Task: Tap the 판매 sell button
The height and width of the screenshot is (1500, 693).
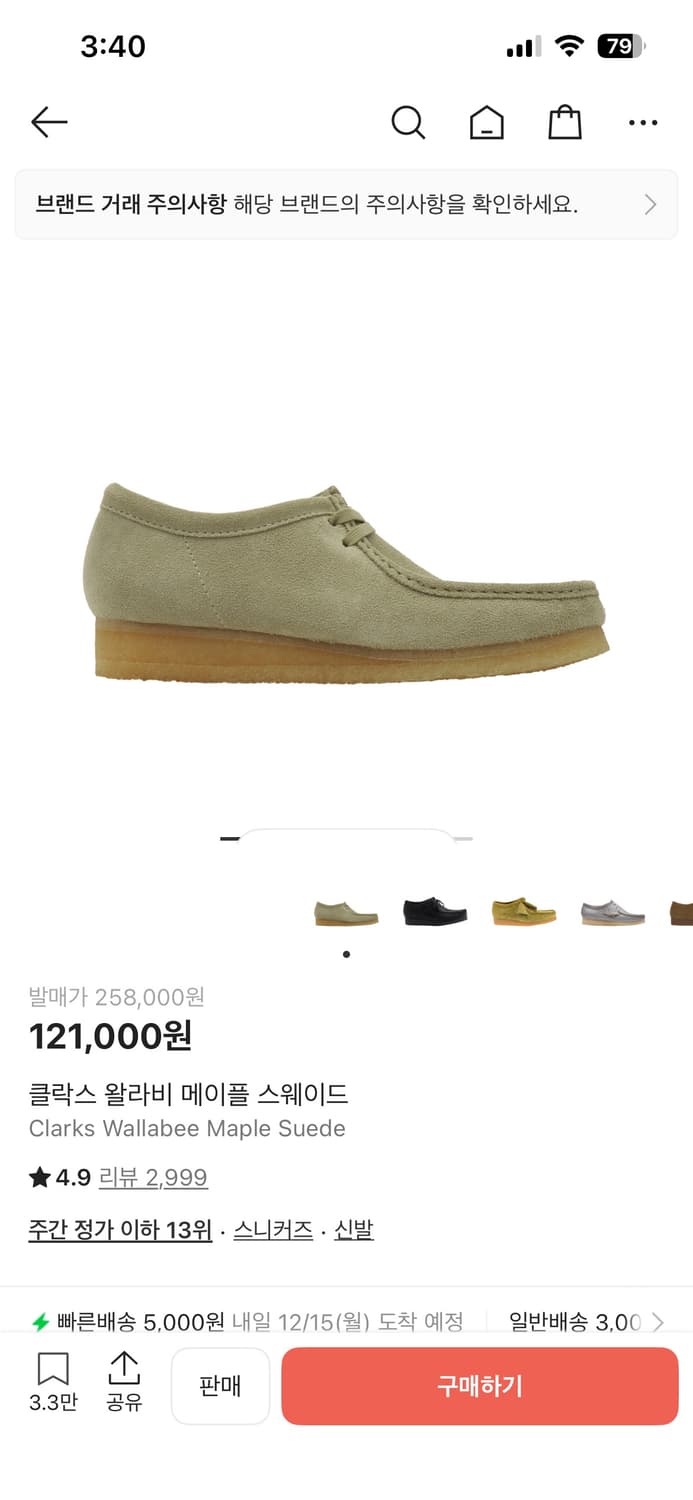Action: (x=220, y=1386)
